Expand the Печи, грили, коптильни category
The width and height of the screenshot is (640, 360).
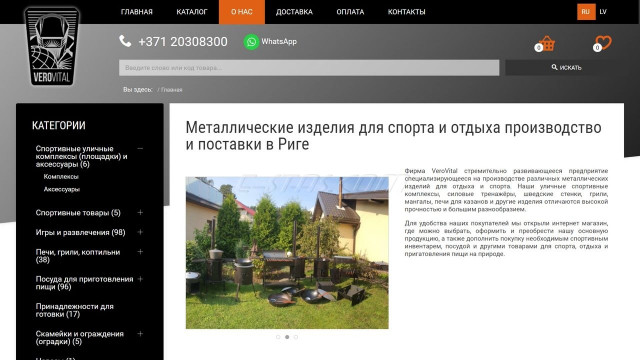pos(140,252)
